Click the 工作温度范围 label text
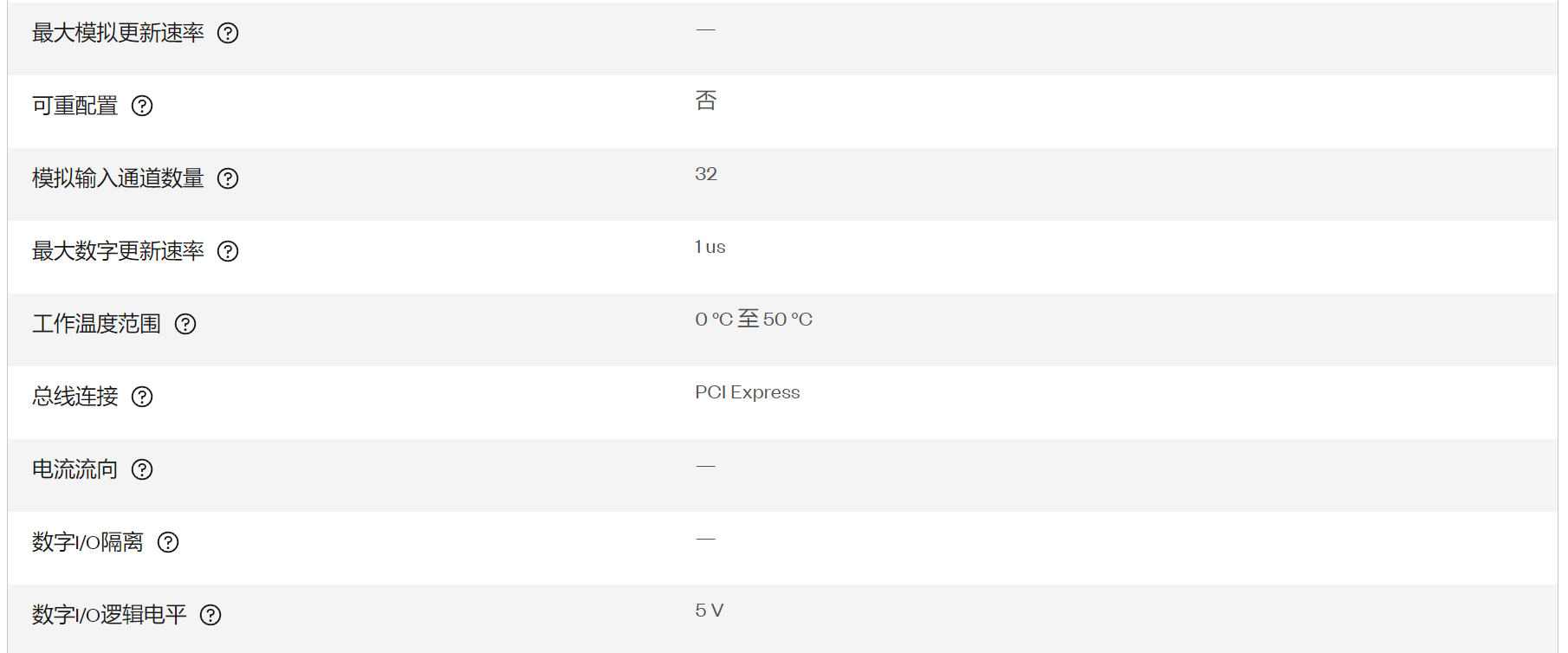Viewport: 1568px width, 653px height. click(96, 324)
